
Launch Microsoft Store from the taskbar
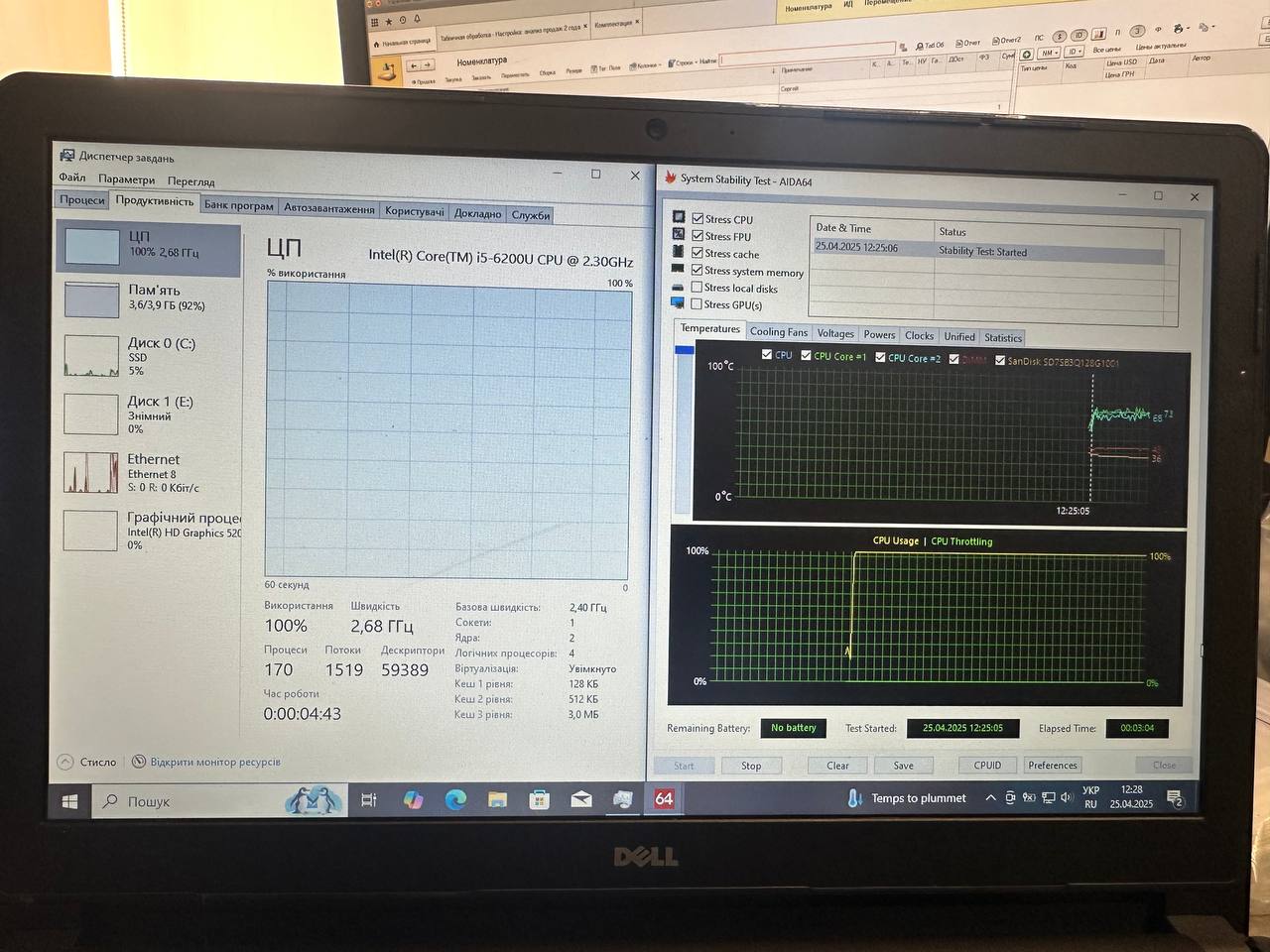click(539, 799)
